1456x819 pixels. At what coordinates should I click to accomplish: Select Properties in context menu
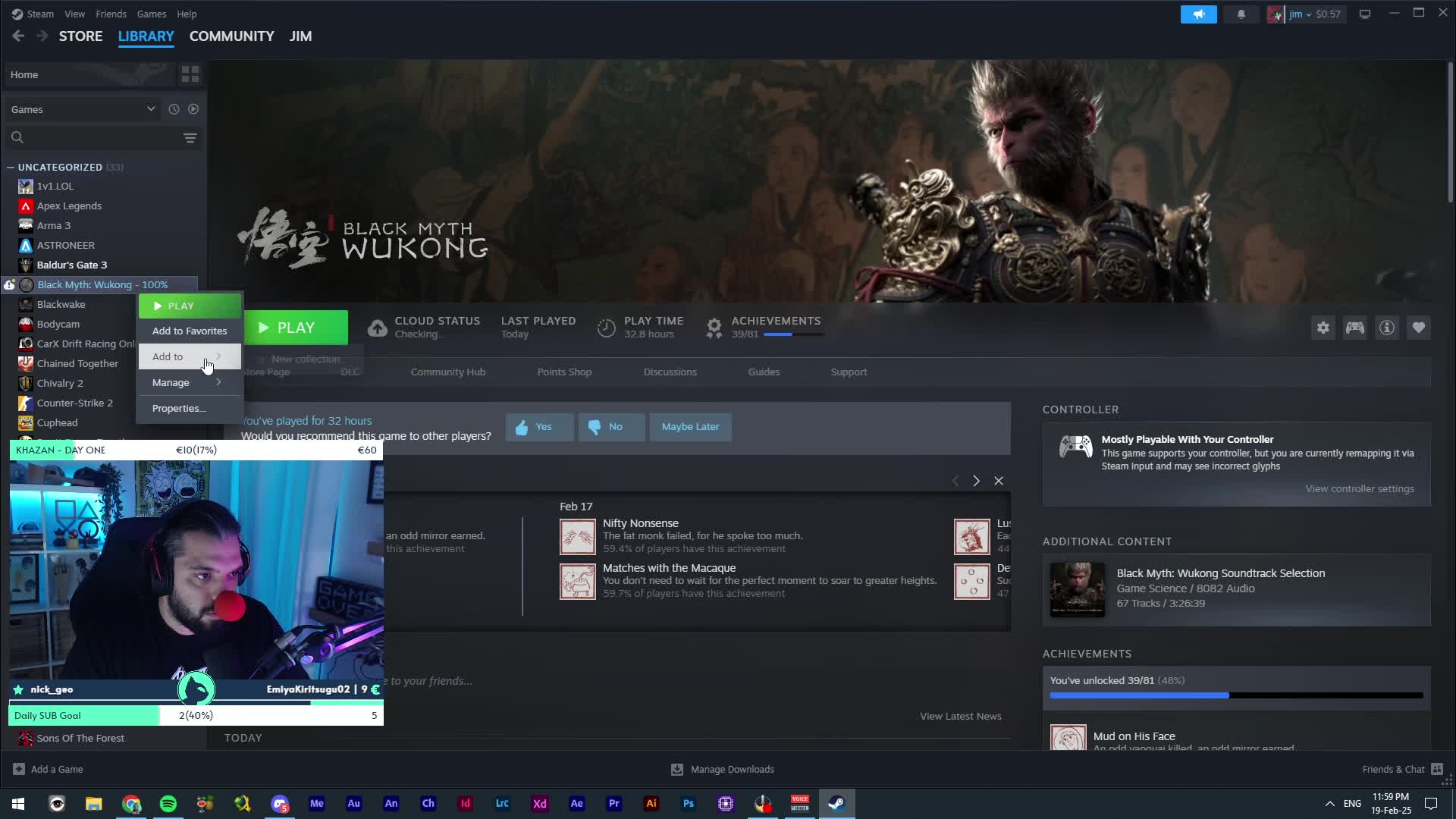pyautogui.click(x=190, y=408)
